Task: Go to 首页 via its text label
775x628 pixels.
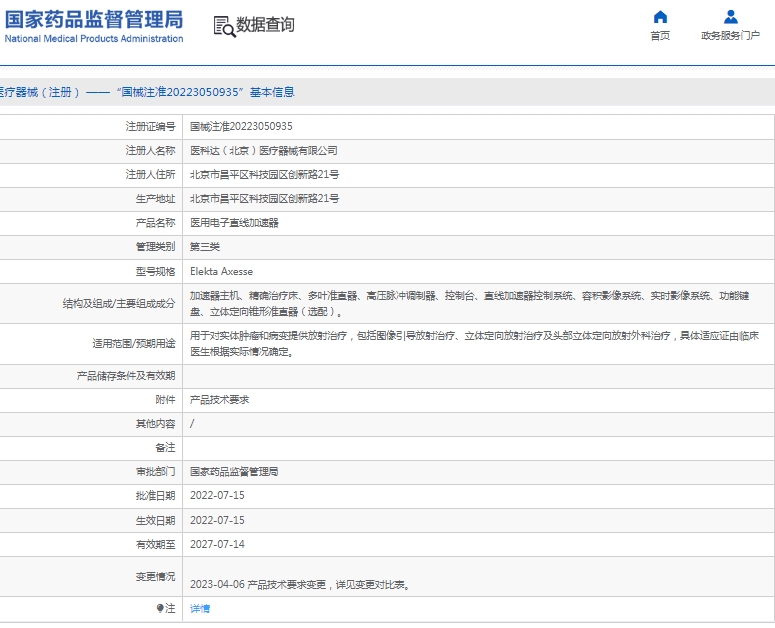Action: point(660,36)
